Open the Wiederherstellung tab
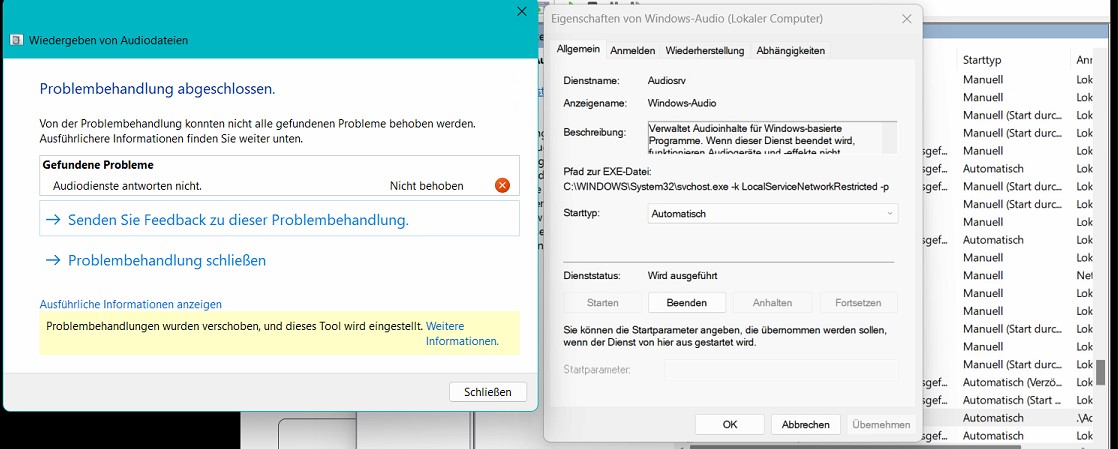Screen dimensions: 1118x449 [x=704, y=51]
